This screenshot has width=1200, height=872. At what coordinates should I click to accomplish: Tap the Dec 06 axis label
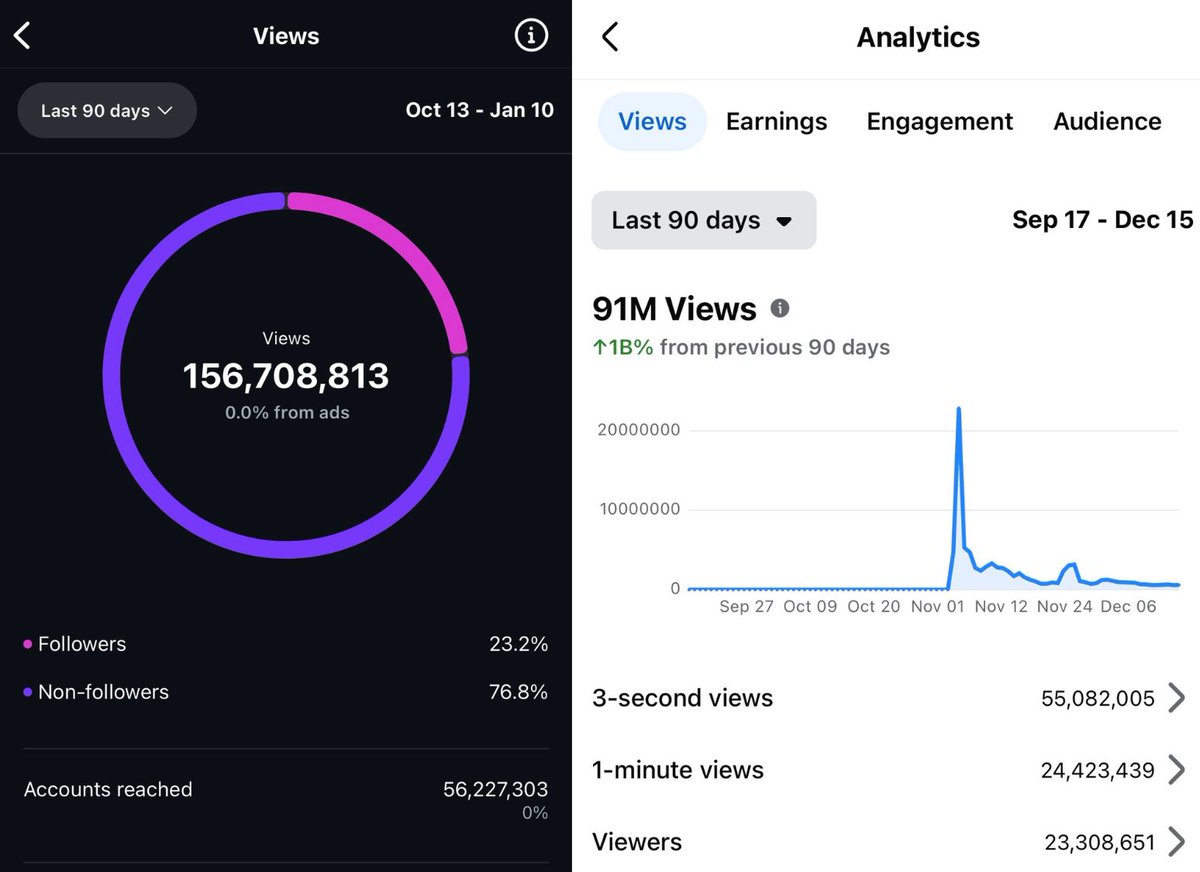point(1128,607)
